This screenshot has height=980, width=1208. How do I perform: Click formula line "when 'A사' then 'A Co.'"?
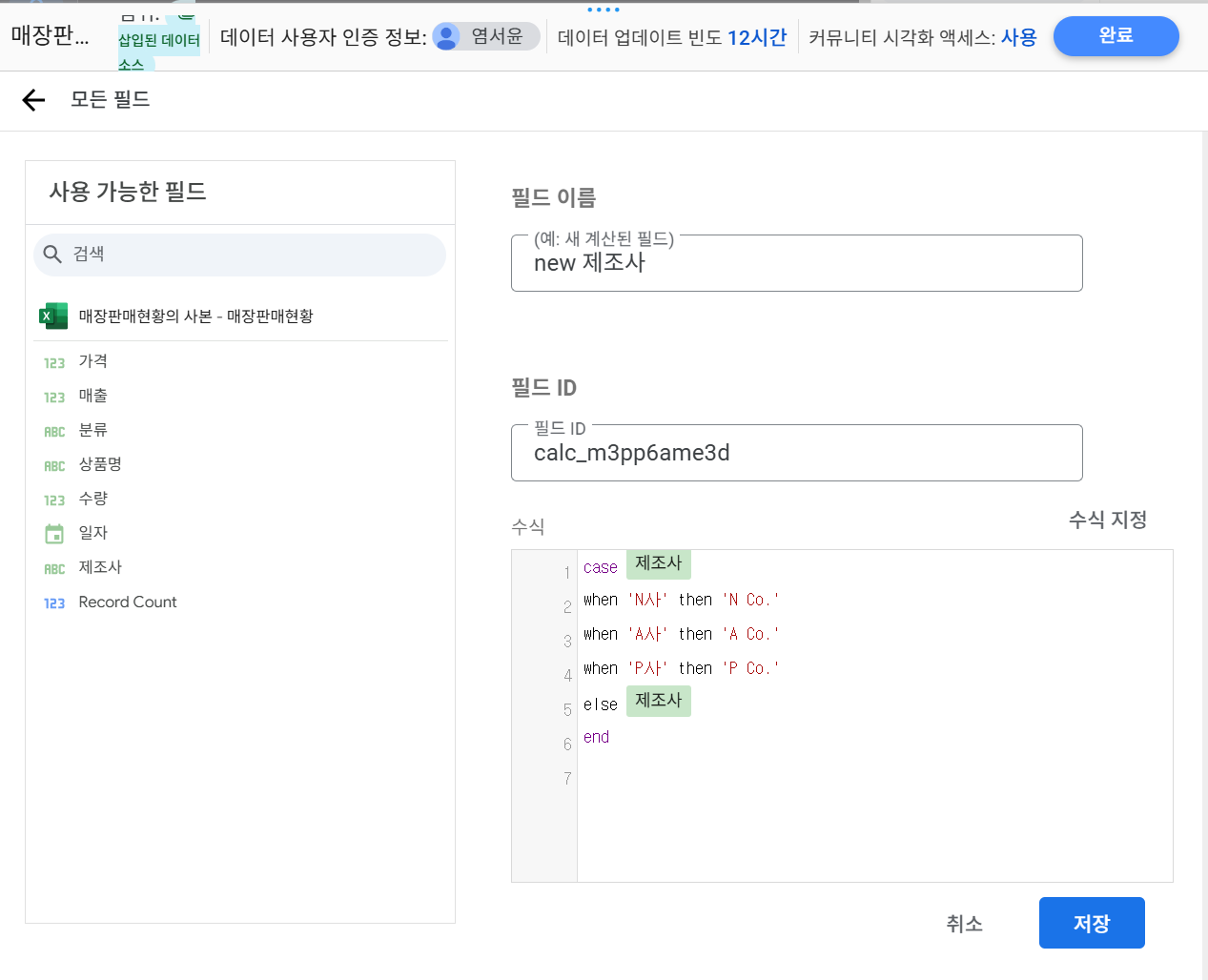[681, 634]
